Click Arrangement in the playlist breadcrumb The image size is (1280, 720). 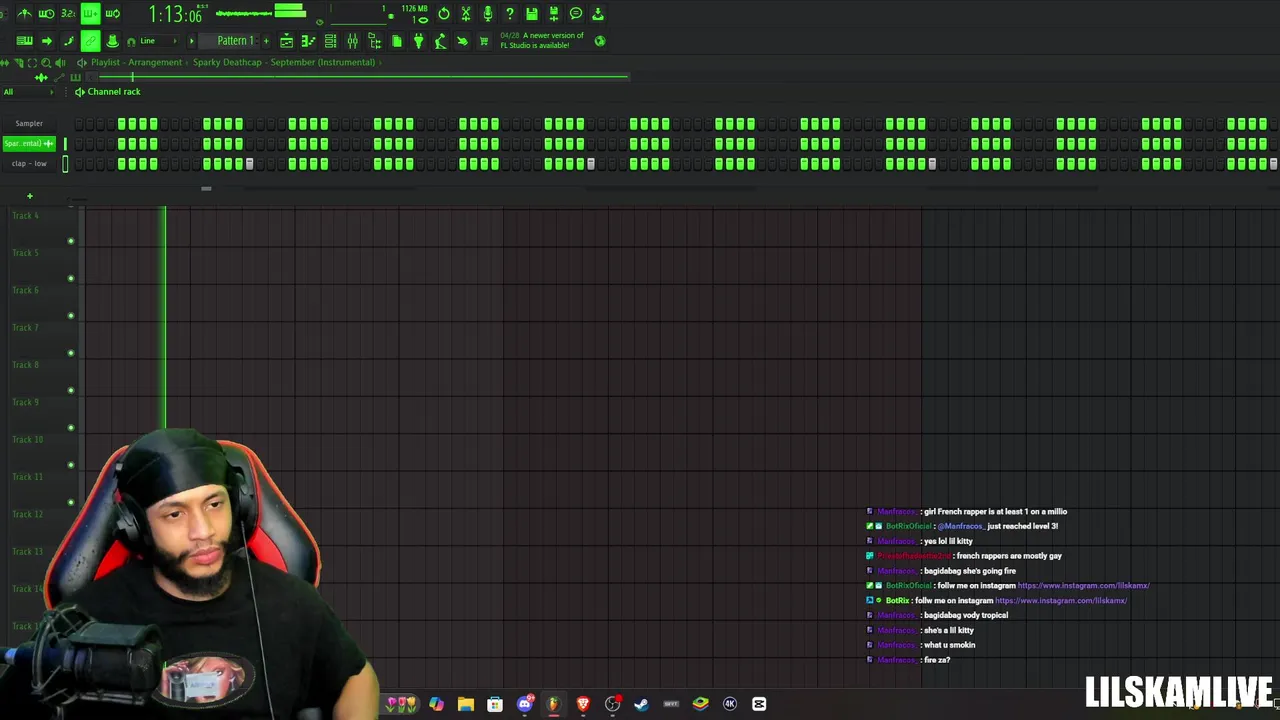[x=155, y=62]
